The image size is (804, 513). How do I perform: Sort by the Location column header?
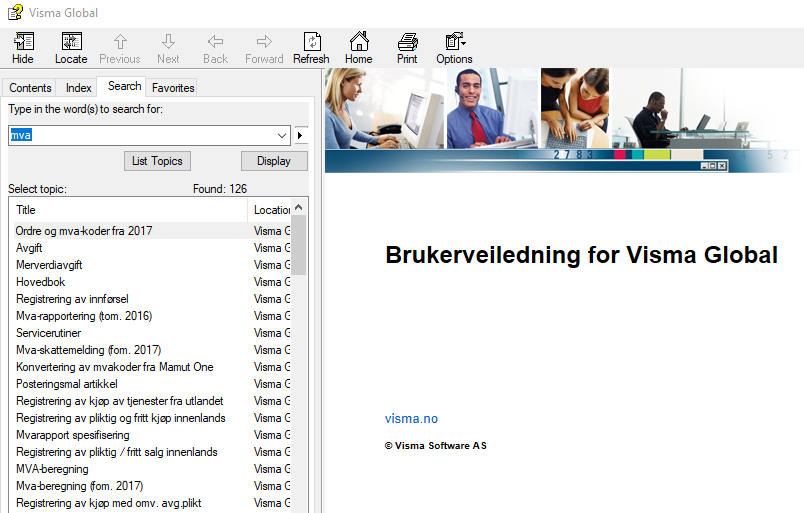pyautogui.click(x=270, y=210)
